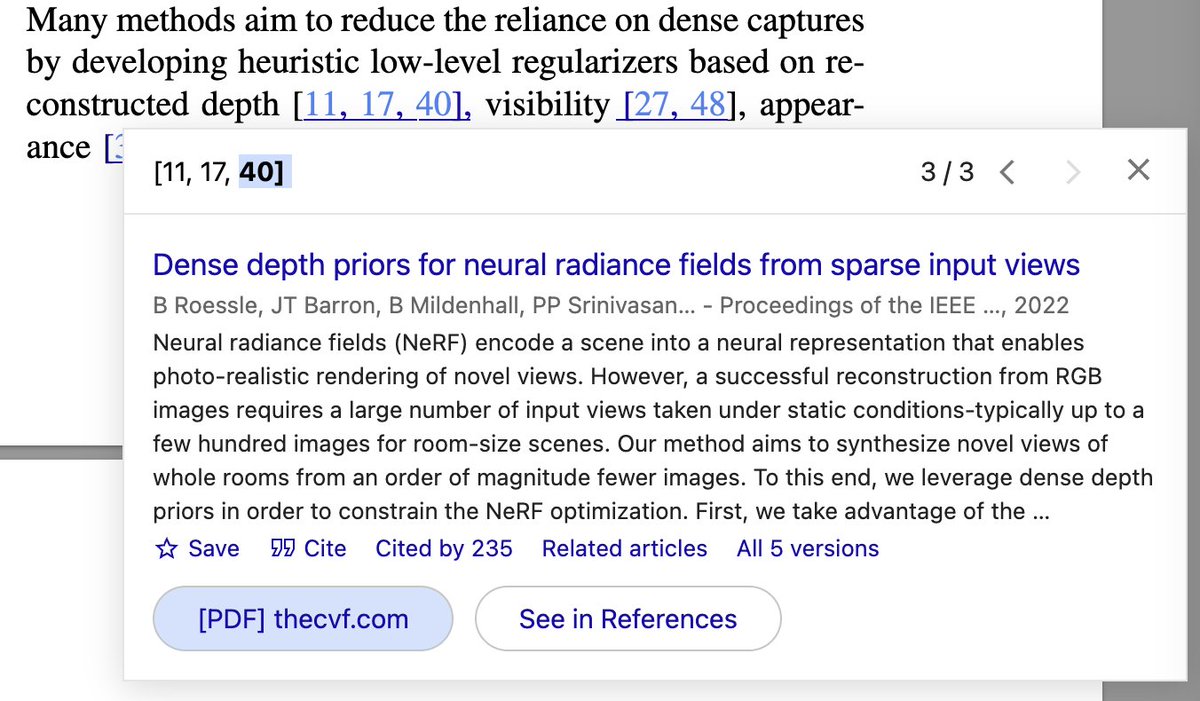This screenshot has height=701, width=1200.
Task: Open Cite options with the quote icon
Action: tap(308, 549)
